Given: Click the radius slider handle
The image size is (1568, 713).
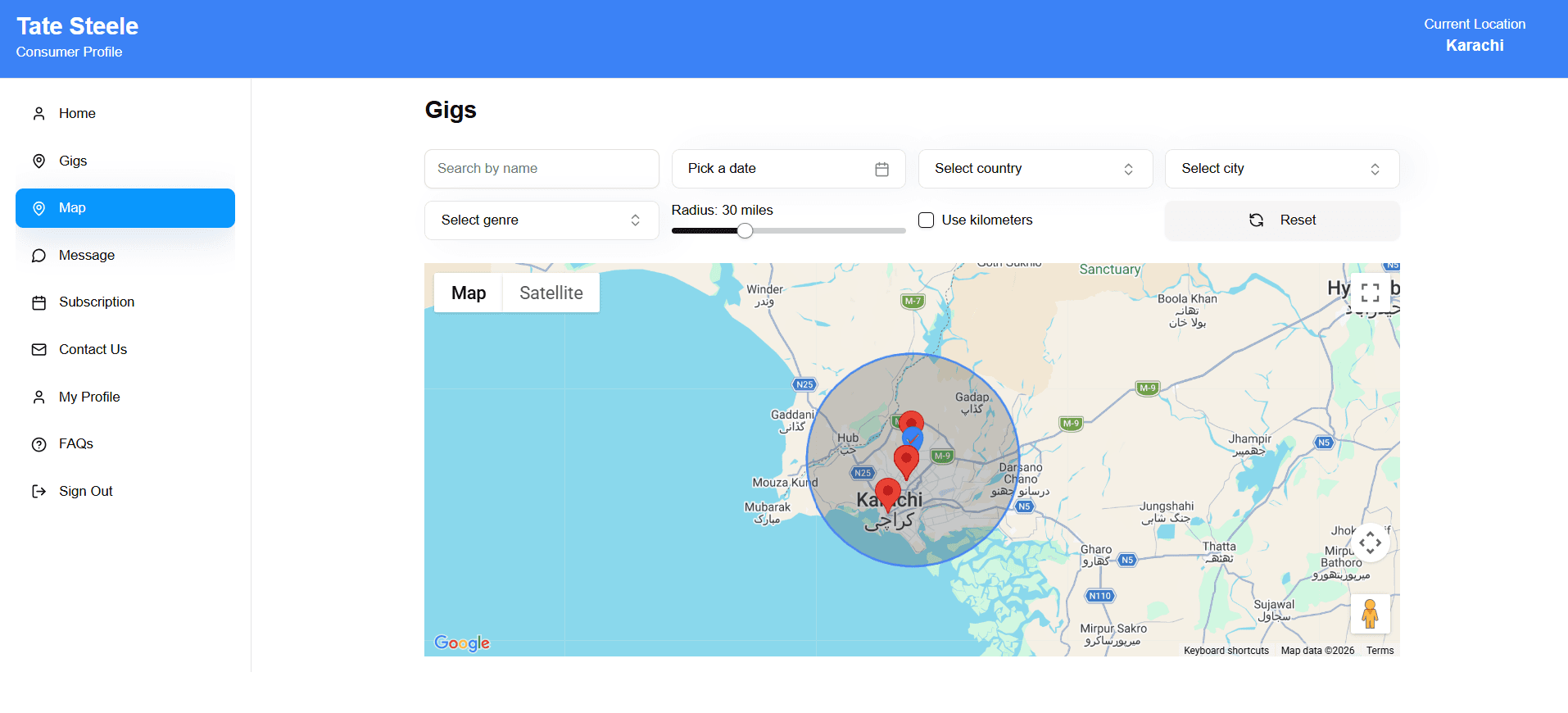Looking at the screenshot, I should tap(745, 231).
